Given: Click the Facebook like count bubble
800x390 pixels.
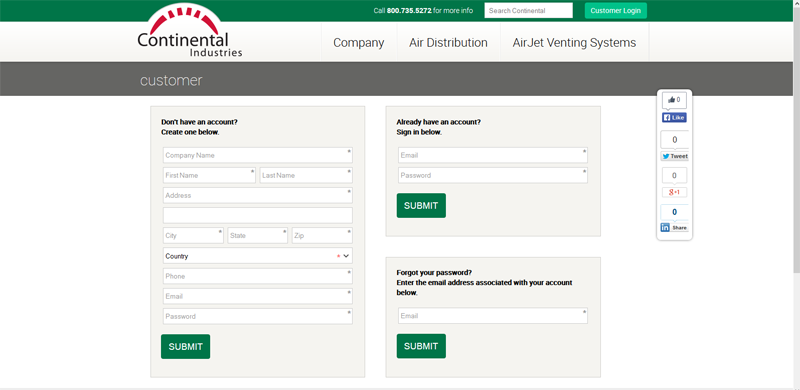Looking at the screenshot, I should click(674, 100).
